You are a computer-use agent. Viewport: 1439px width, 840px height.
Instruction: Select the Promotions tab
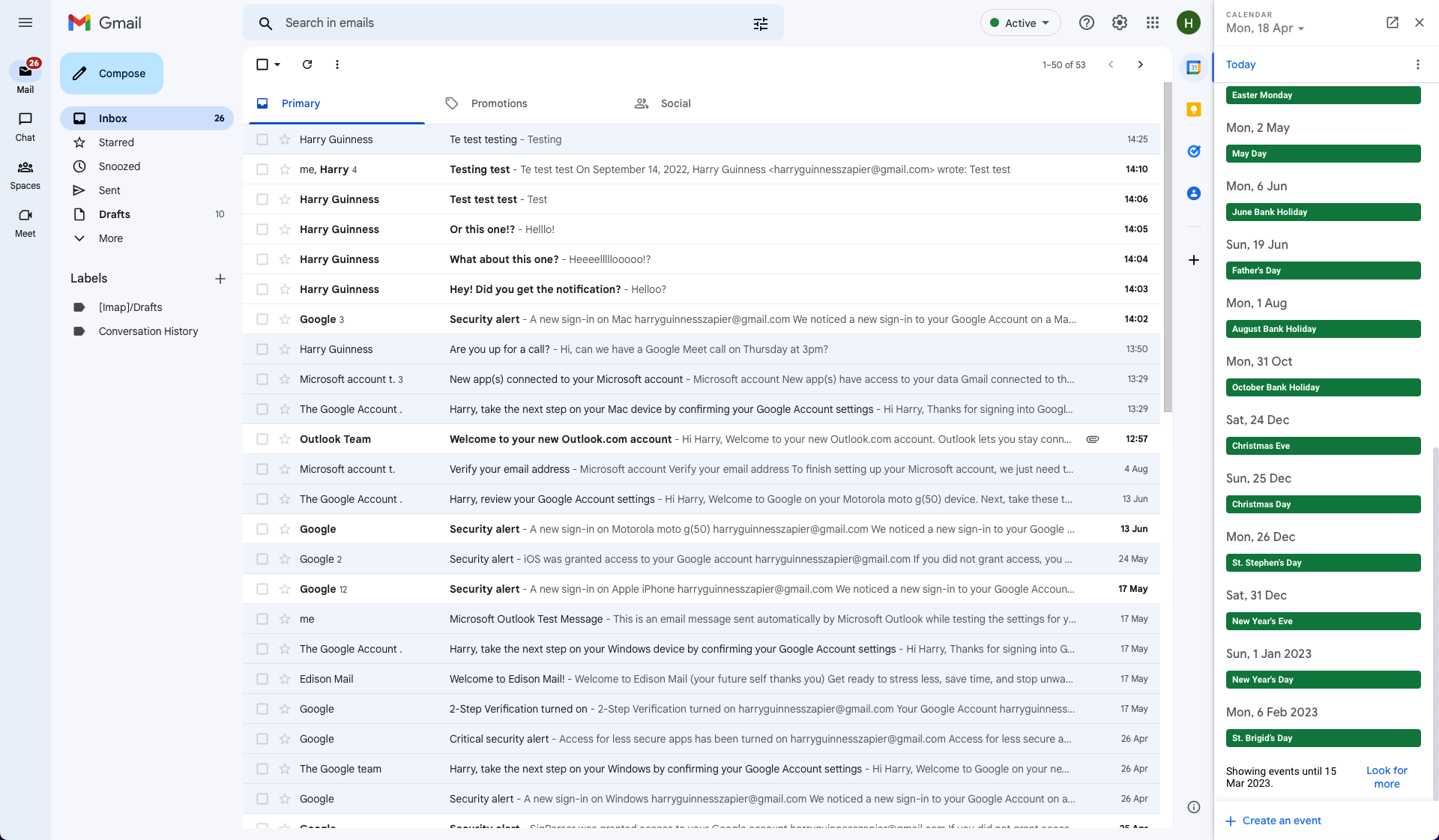[498, 102]
